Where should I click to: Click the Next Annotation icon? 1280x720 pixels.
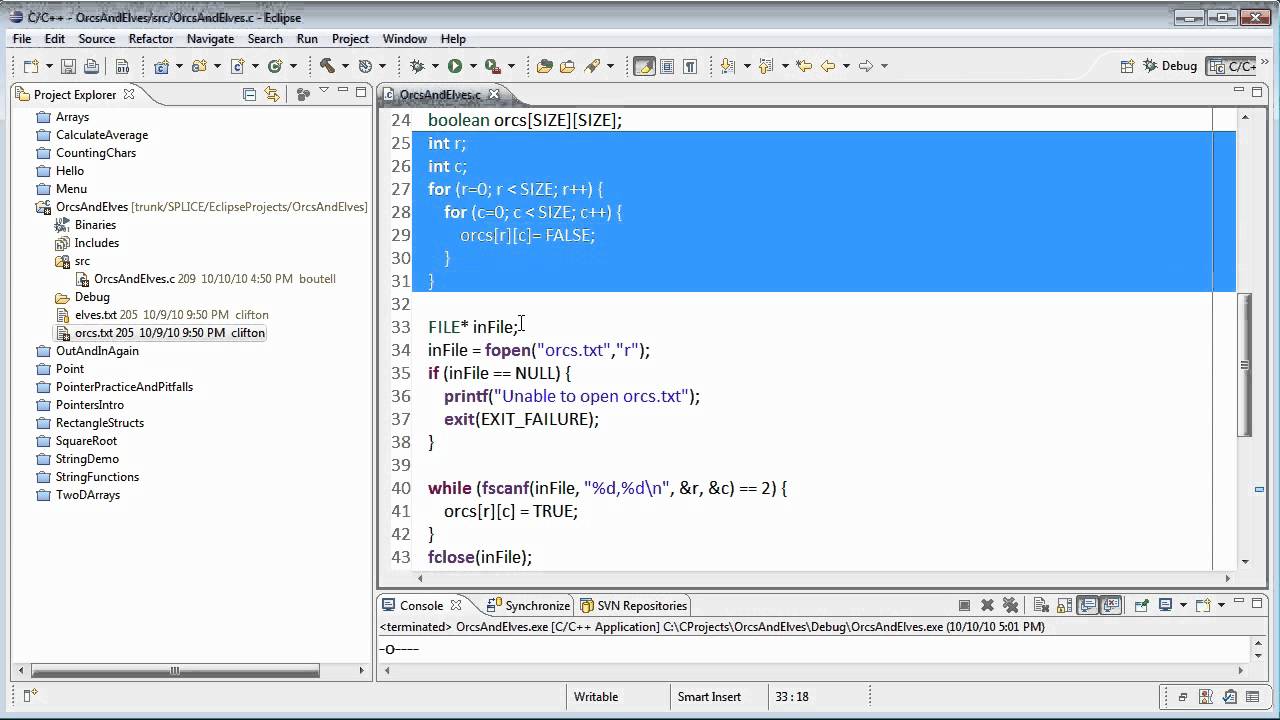point(727,66)
